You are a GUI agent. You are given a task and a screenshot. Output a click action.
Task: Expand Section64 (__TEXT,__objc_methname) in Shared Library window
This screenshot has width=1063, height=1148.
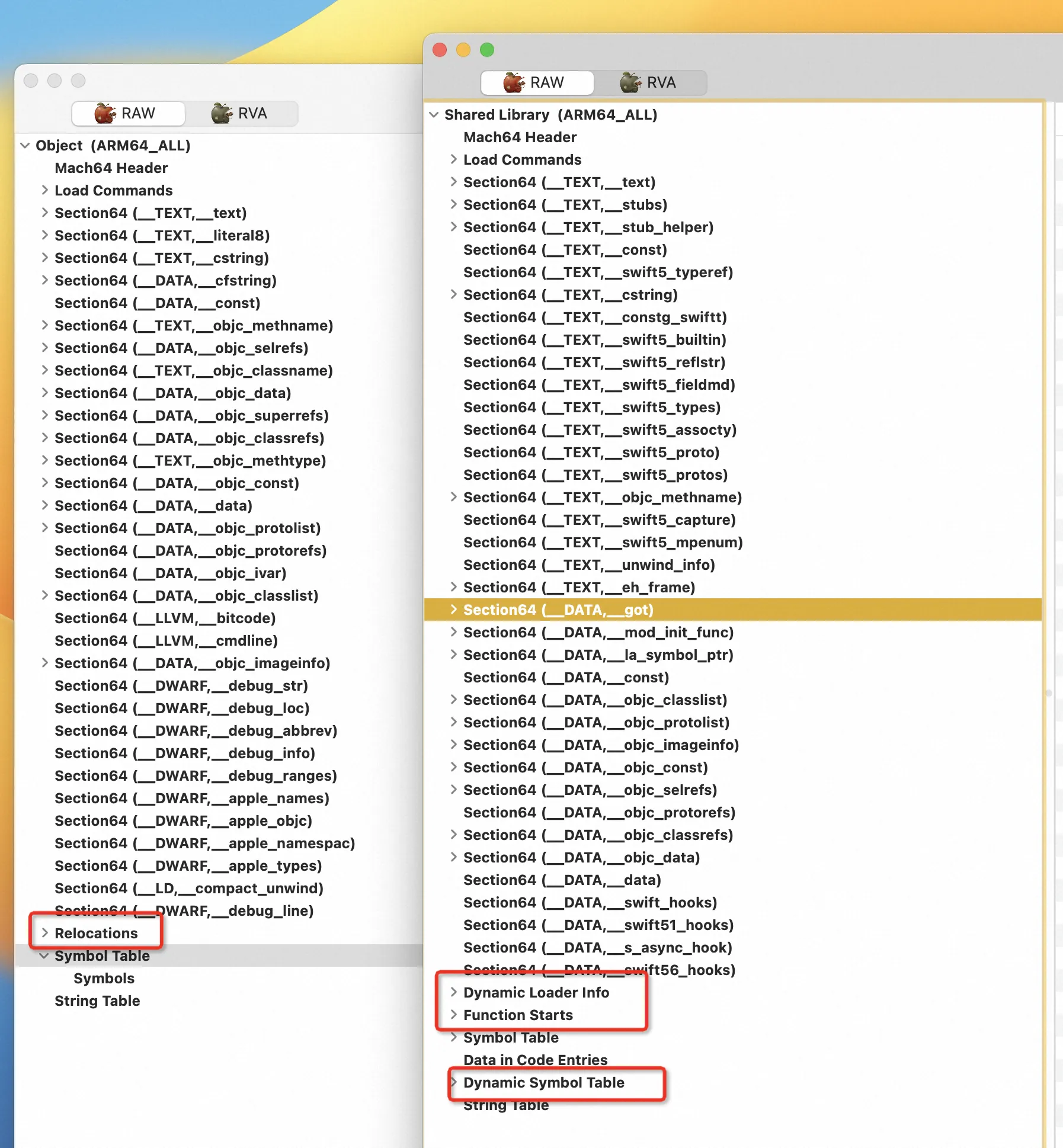[453, 497]
